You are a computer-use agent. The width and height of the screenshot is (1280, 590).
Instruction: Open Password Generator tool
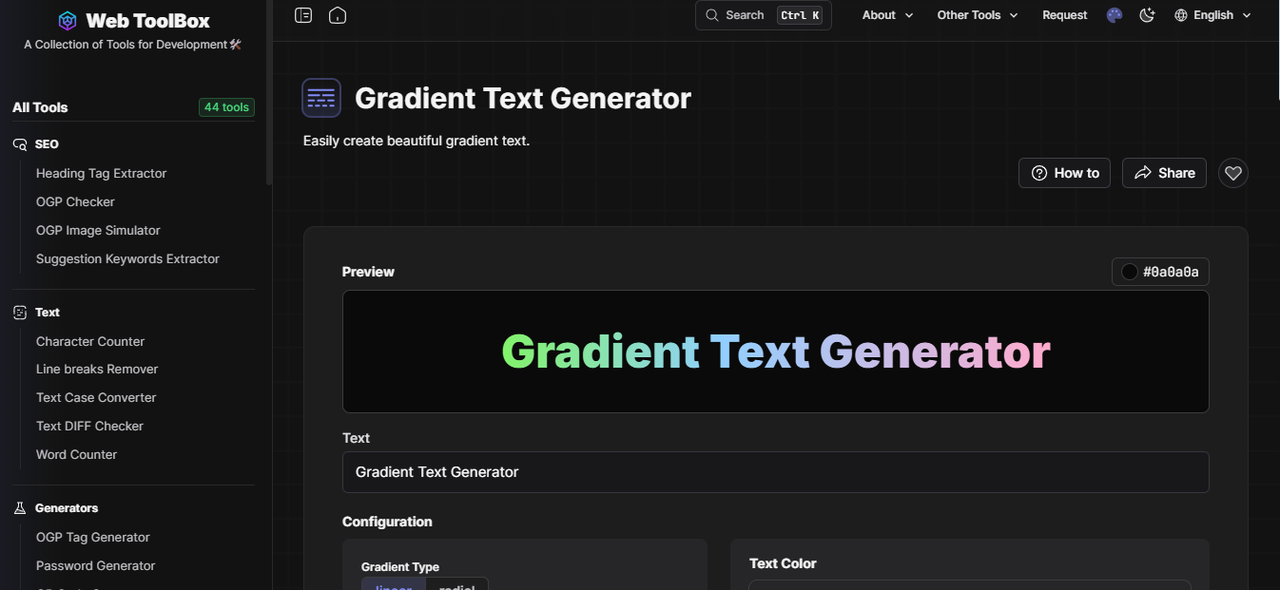[95, 566]
